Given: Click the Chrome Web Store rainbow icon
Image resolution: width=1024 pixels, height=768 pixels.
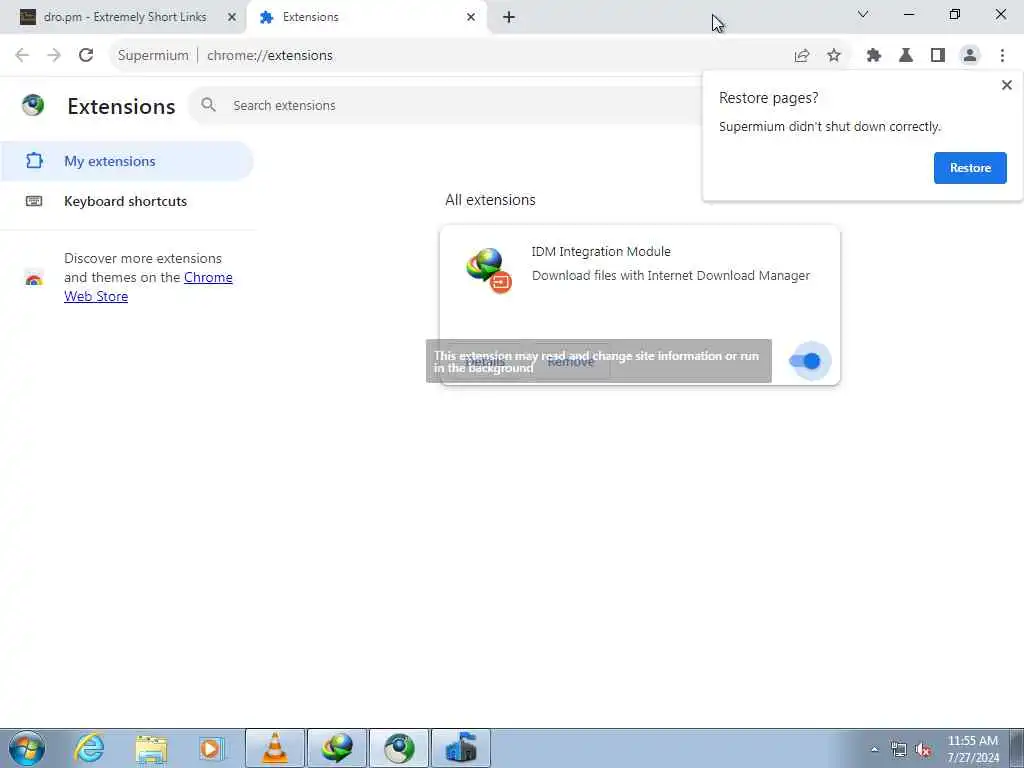Looking at the screenshot, I should (x=34, y=278).
